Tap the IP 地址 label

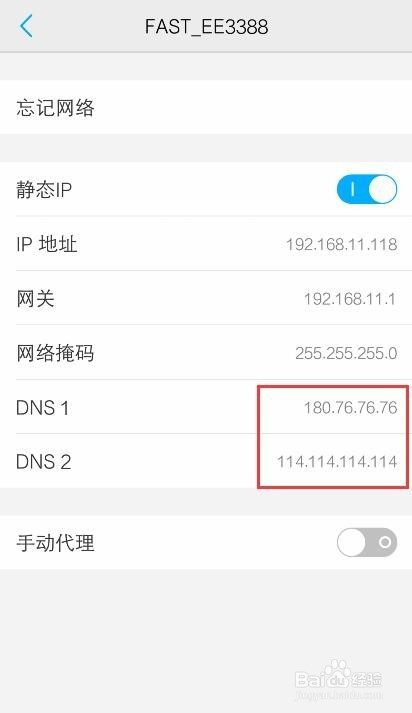[x=47, y=244]
